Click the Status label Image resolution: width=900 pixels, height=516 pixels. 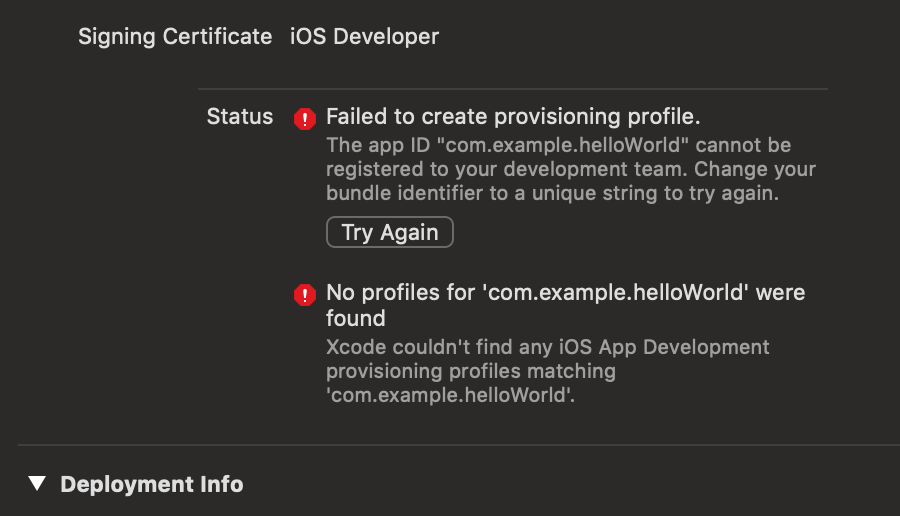coord(239,117)
